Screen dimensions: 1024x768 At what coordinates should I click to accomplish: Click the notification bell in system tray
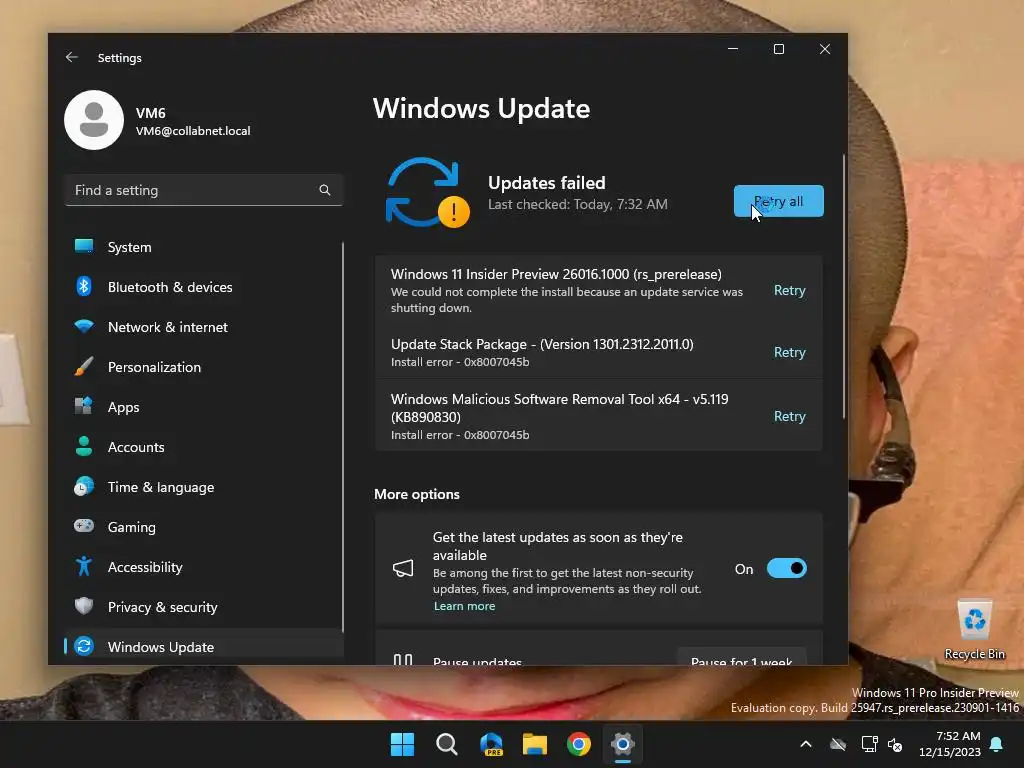[997, 744]
